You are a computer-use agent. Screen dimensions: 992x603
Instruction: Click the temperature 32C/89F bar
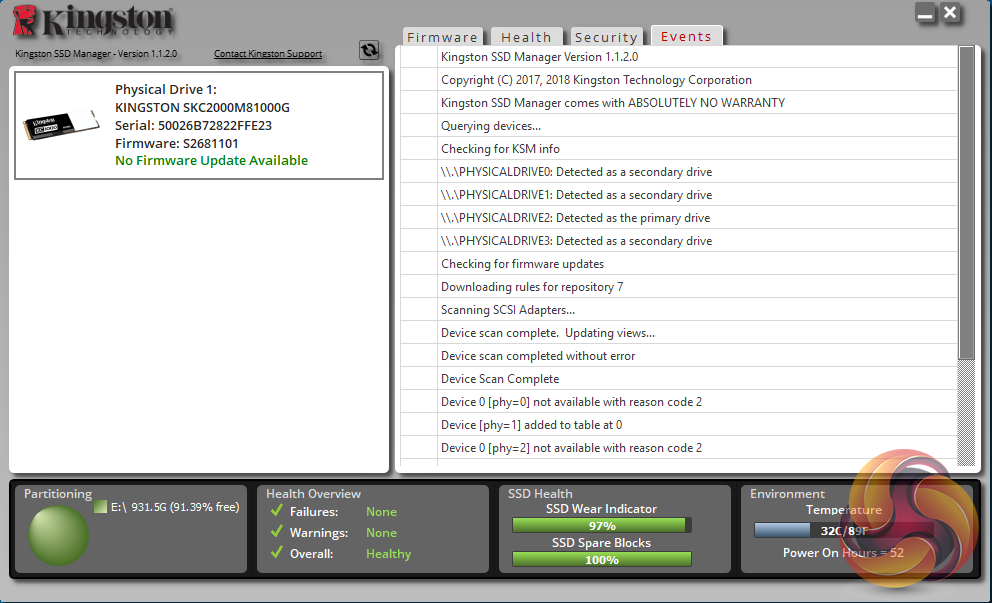(844, 530)
